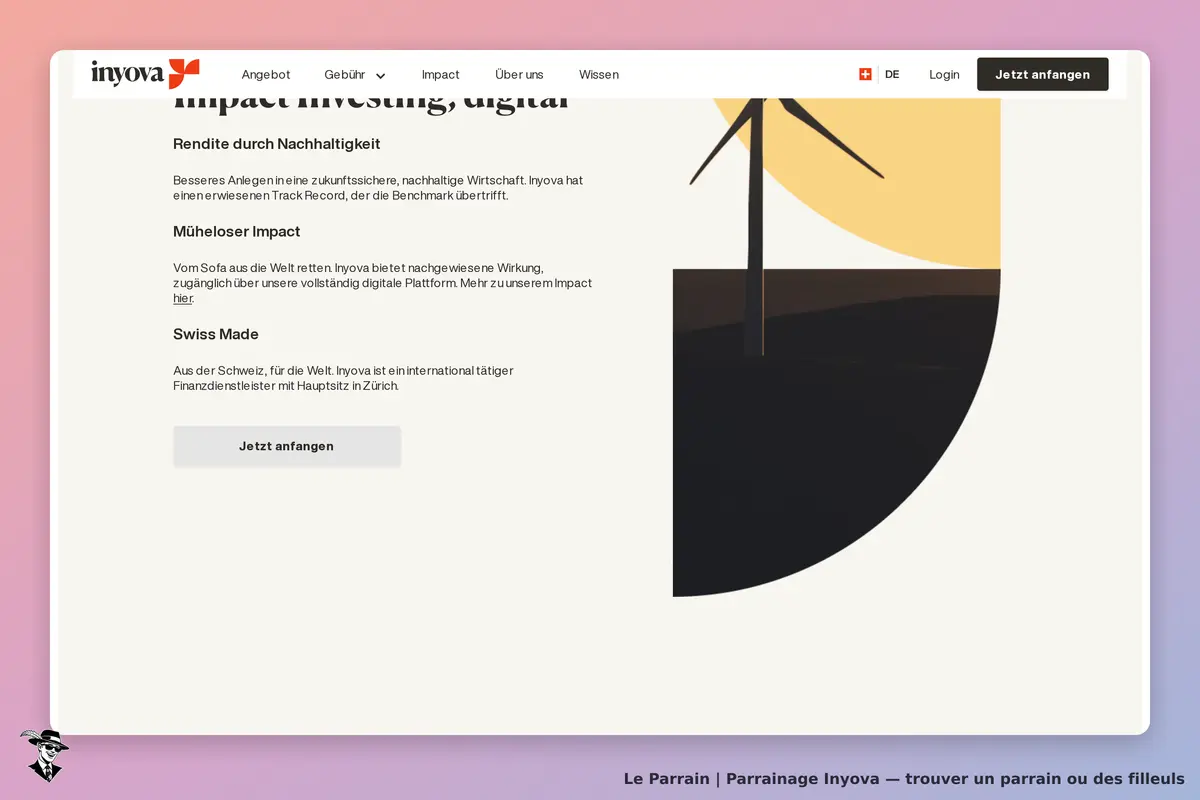Select the 'Swiss Made' heading

coord(216,334)
